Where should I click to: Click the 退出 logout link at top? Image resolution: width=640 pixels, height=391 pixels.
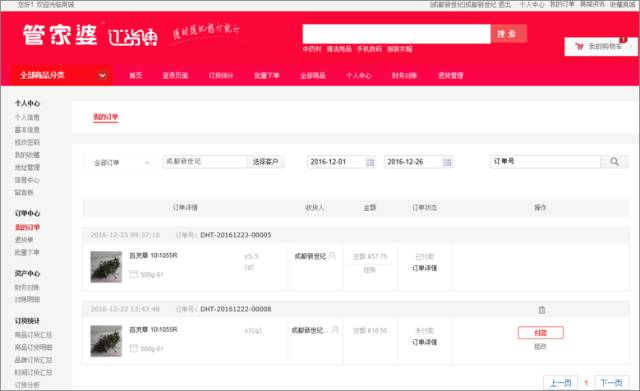point(504,4)
